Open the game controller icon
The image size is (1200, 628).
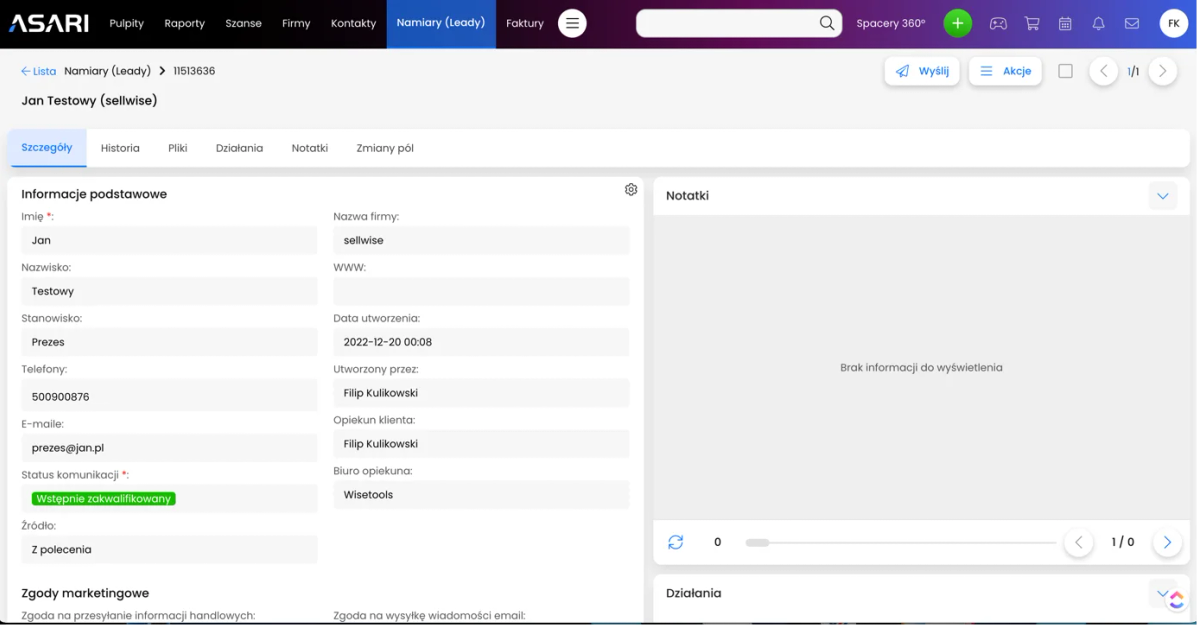998,23
